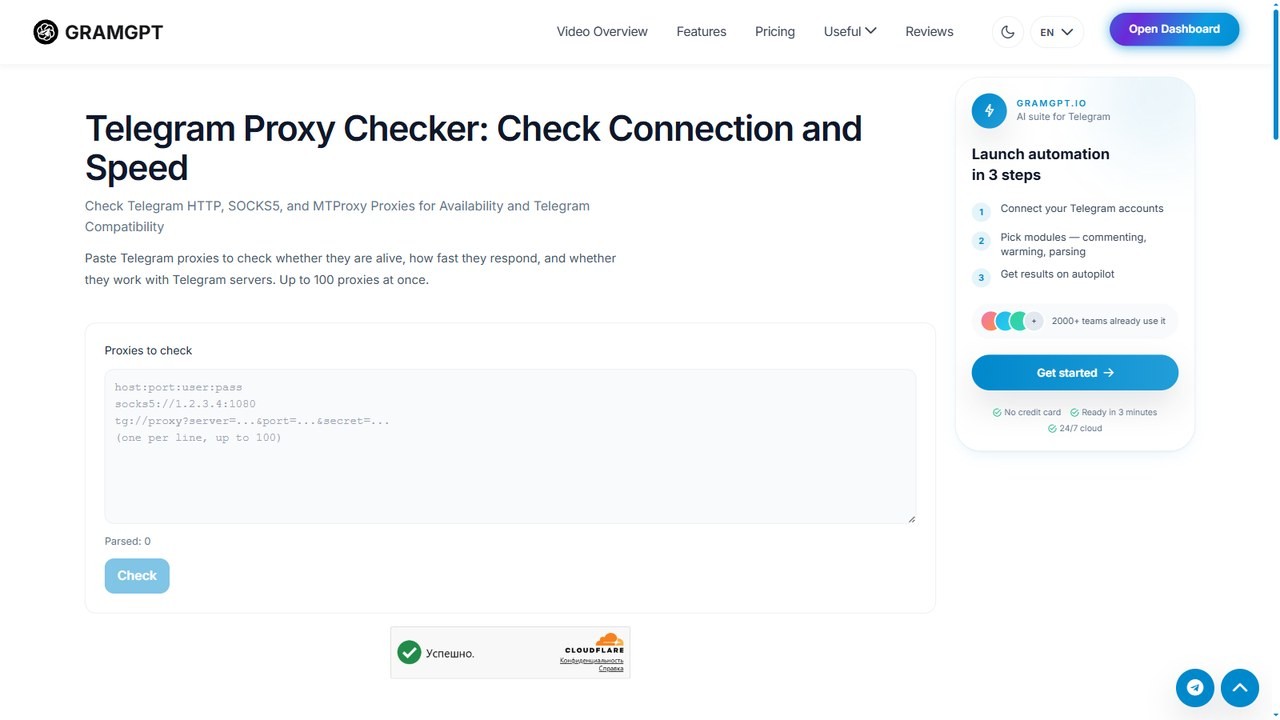Click the Open Dashboard button
The width and height of the screenshot is (1280, 720).
[x=1174, y=29]
